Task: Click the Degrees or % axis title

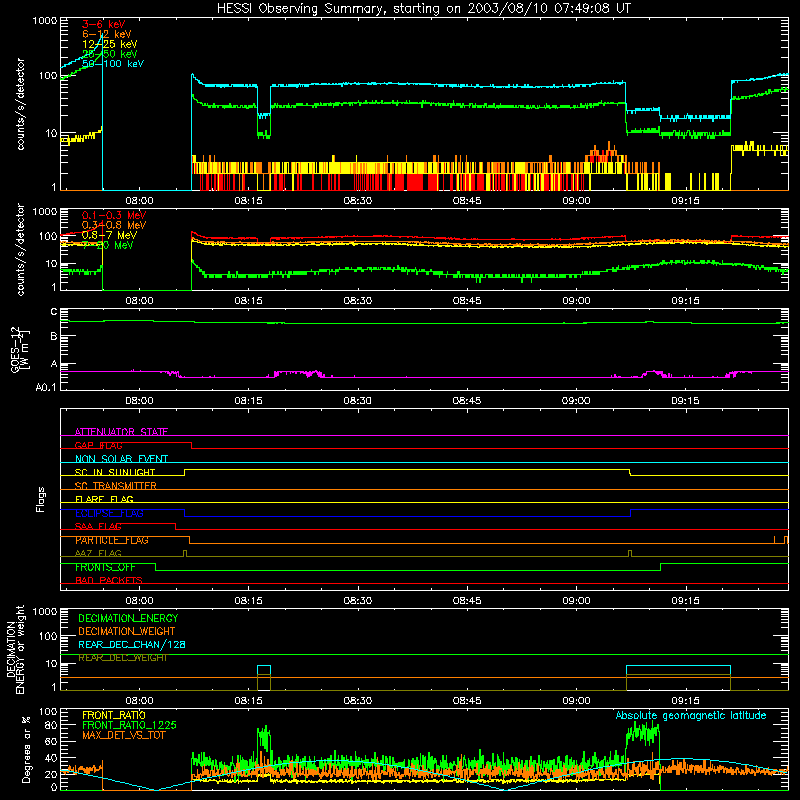Action: [x=26, y=749]
